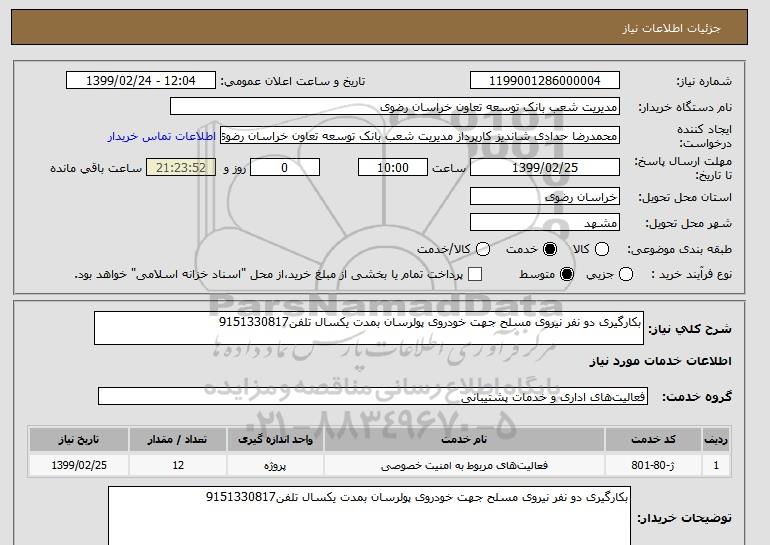Click the تعداد / مقدار column header
Image resolution: width=770 pixels, height=545 pixels.
(178, 439)
